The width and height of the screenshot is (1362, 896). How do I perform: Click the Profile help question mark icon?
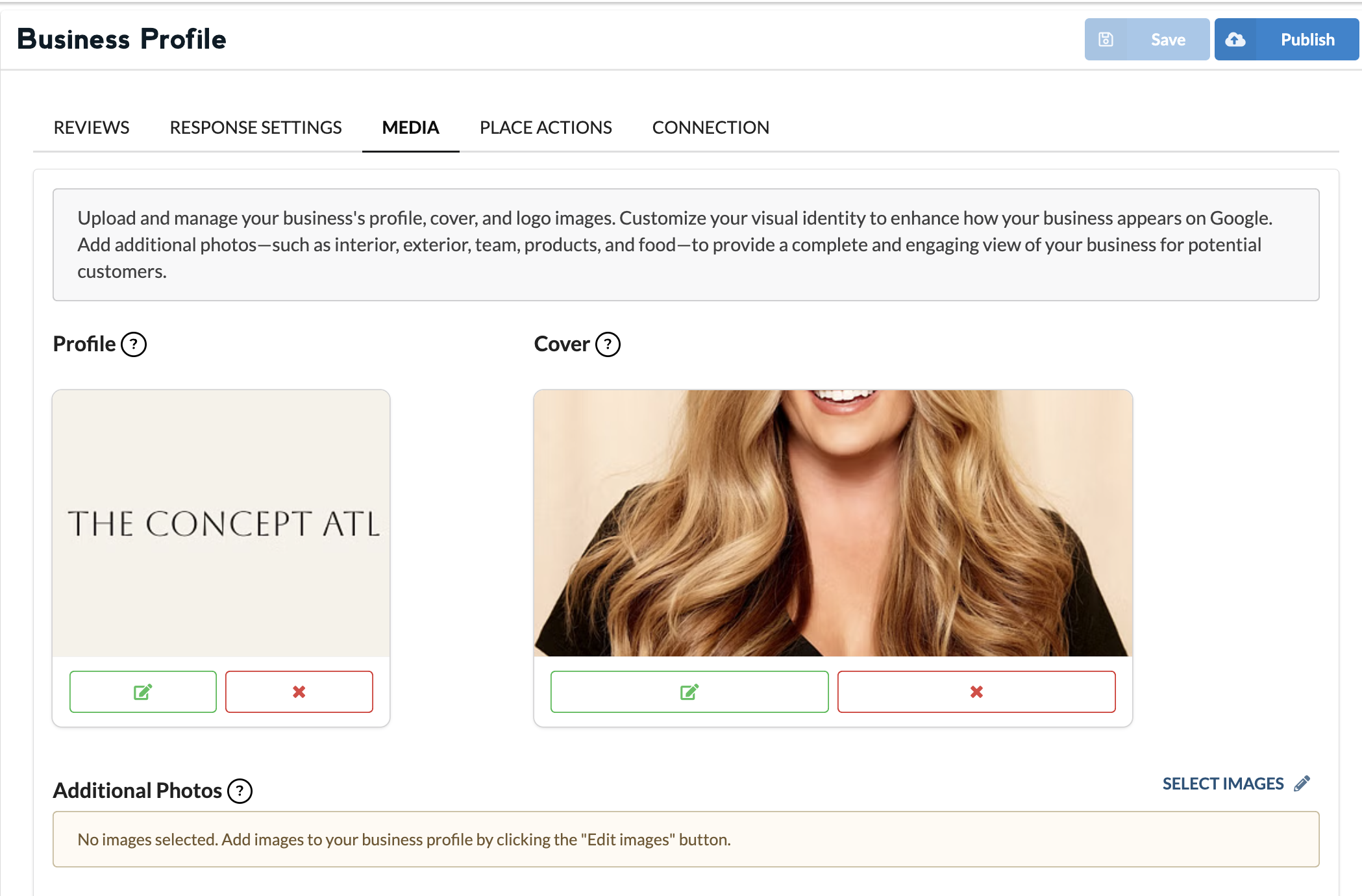[134, 344]
